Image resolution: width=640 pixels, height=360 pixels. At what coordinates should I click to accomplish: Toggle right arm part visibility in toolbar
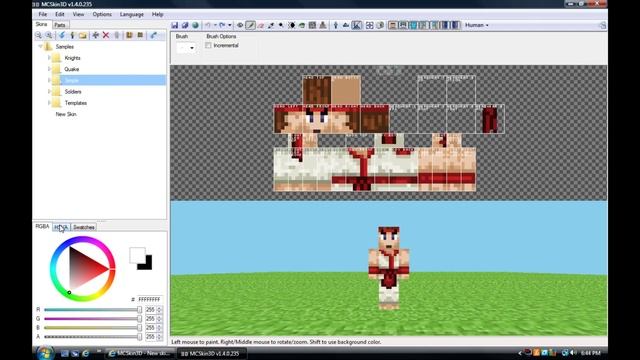pyautogui.click(x=434, y=25)
